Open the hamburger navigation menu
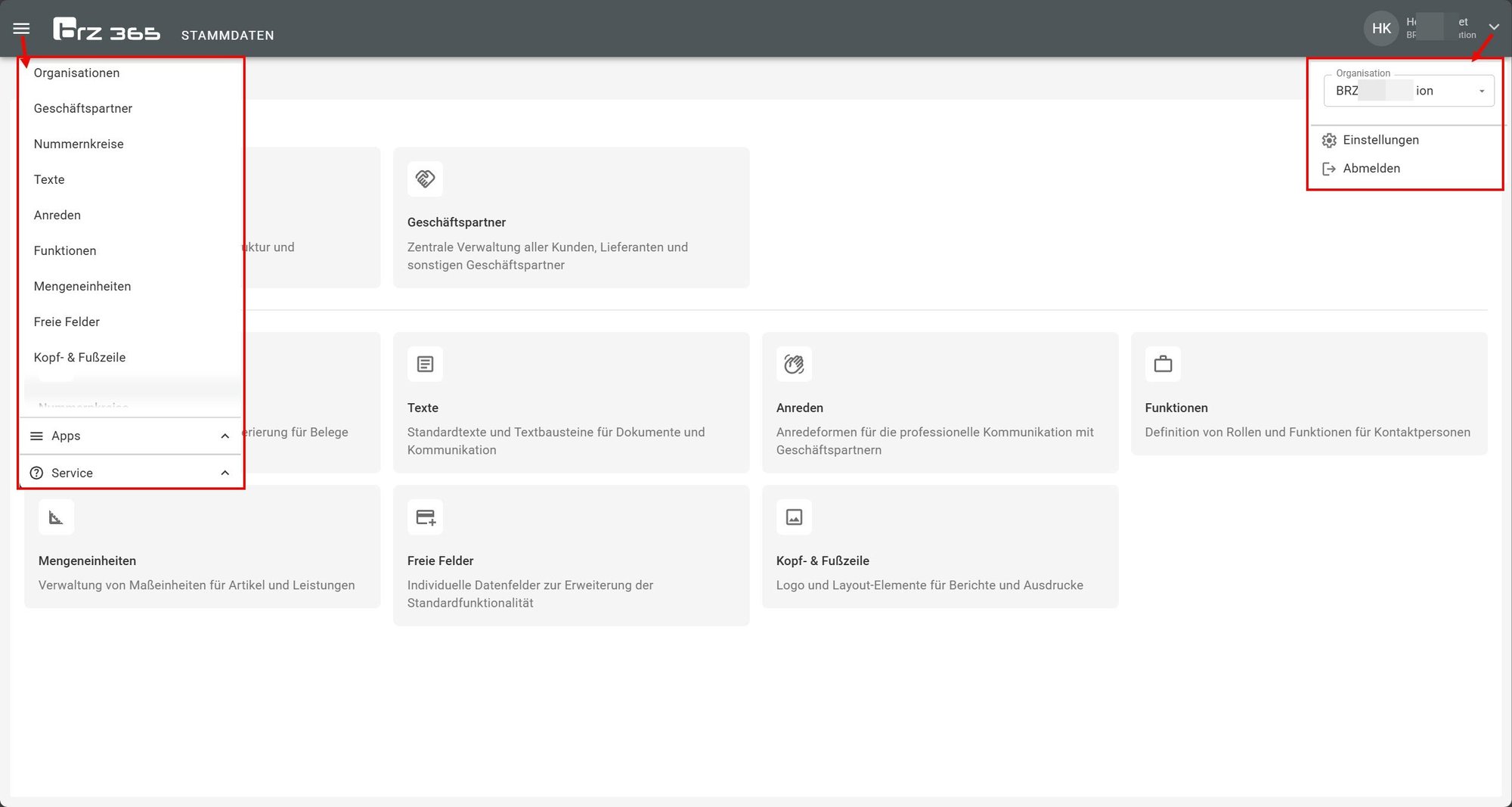 (x=20, y=28)
